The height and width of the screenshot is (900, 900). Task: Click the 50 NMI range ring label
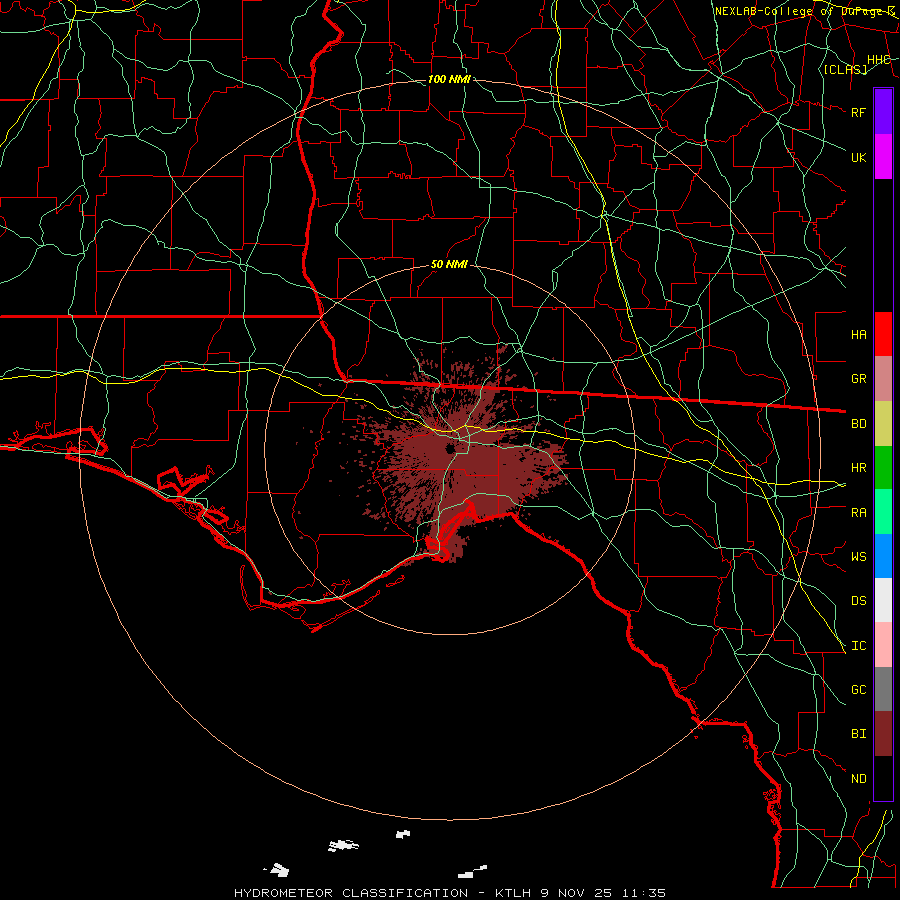[x=449, y=264]
